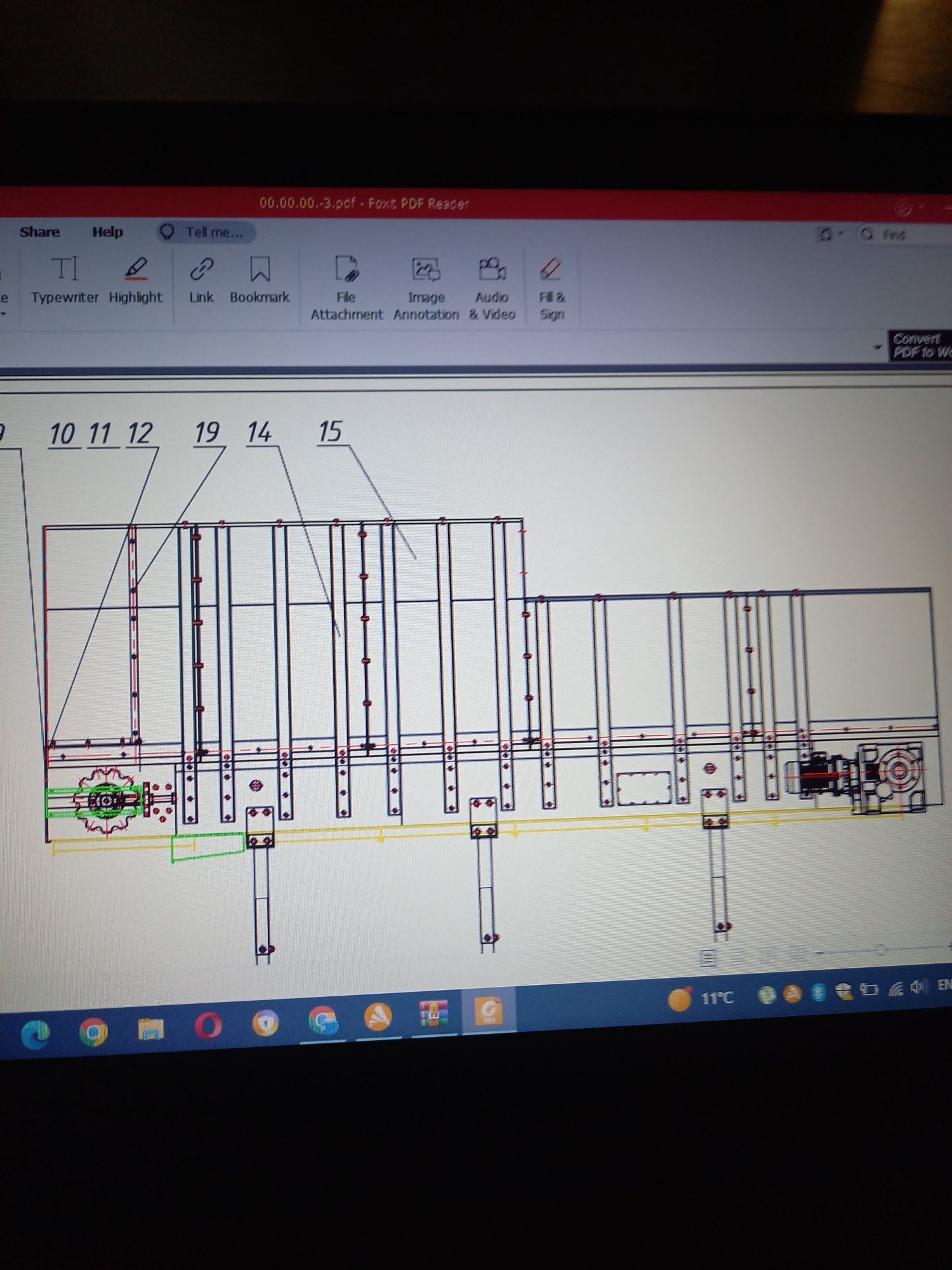The height and width of the screenshot is (1270, 952).
Task: Click the Bluetooth tray icon
Action: (x=818, y=993)
